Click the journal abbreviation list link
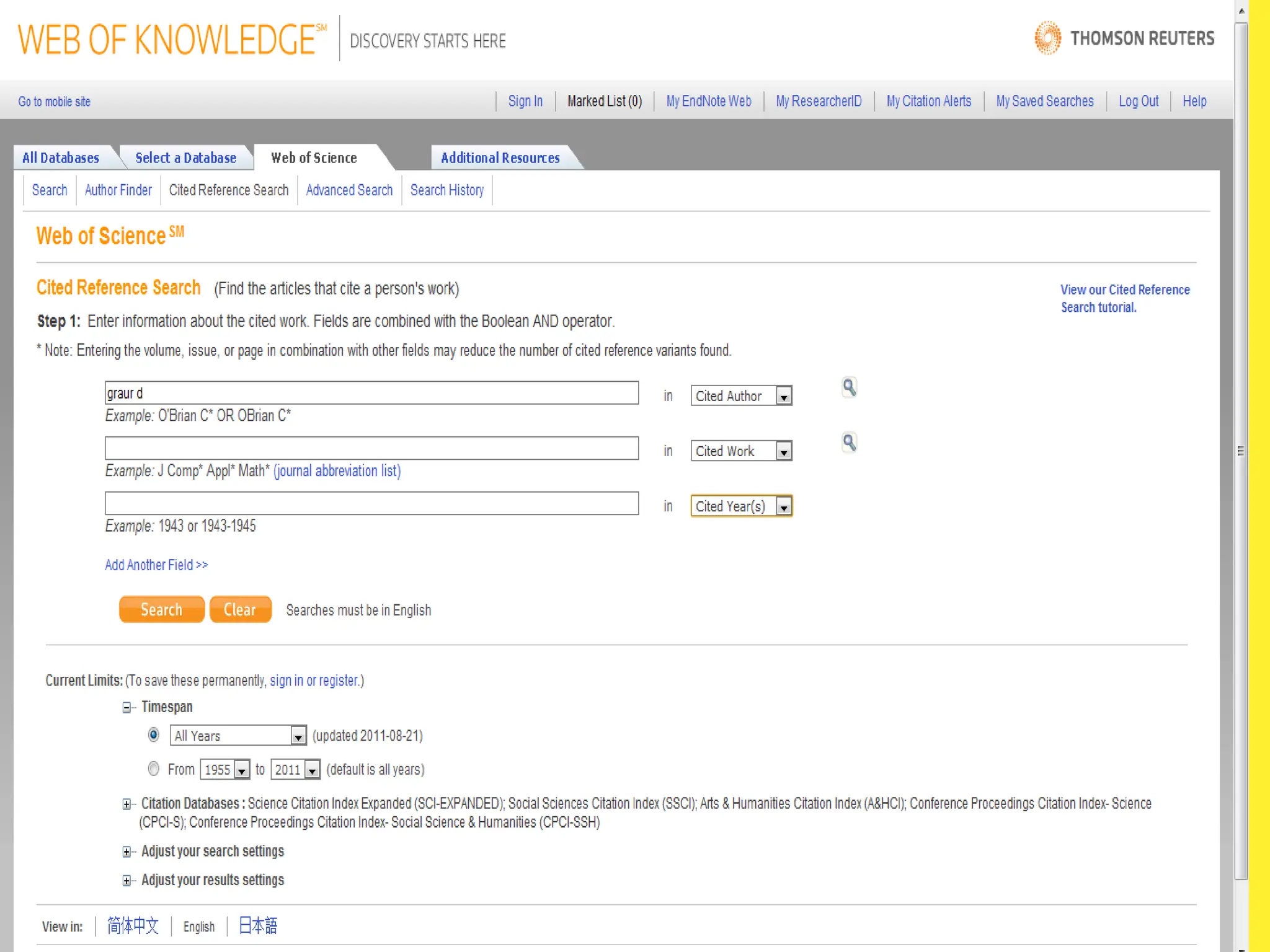 click(x=337, y=471)
